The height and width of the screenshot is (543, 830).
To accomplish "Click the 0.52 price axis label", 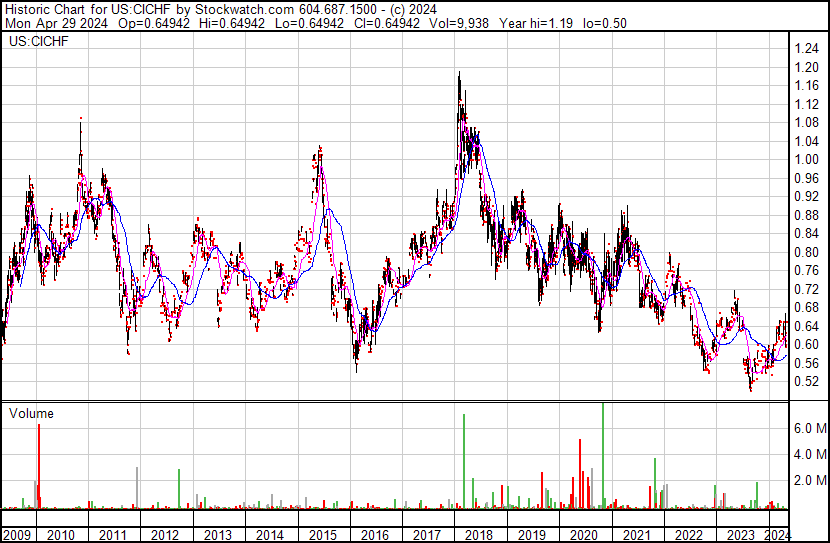I will tap(806, 382).
